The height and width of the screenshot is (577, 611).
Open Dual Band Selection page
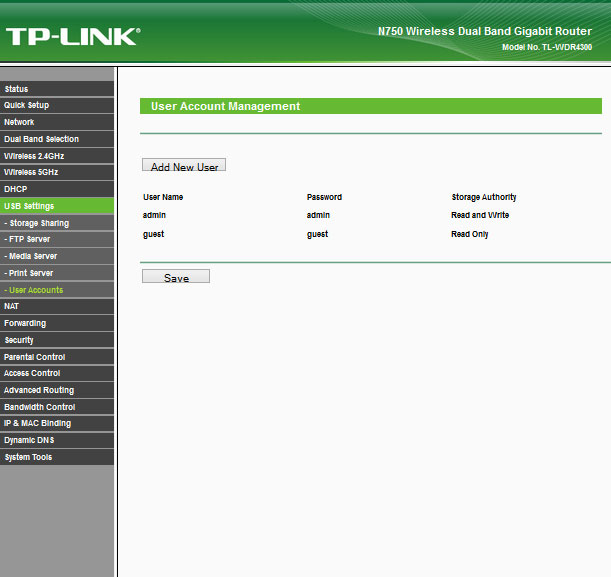(x=57, y=139)
